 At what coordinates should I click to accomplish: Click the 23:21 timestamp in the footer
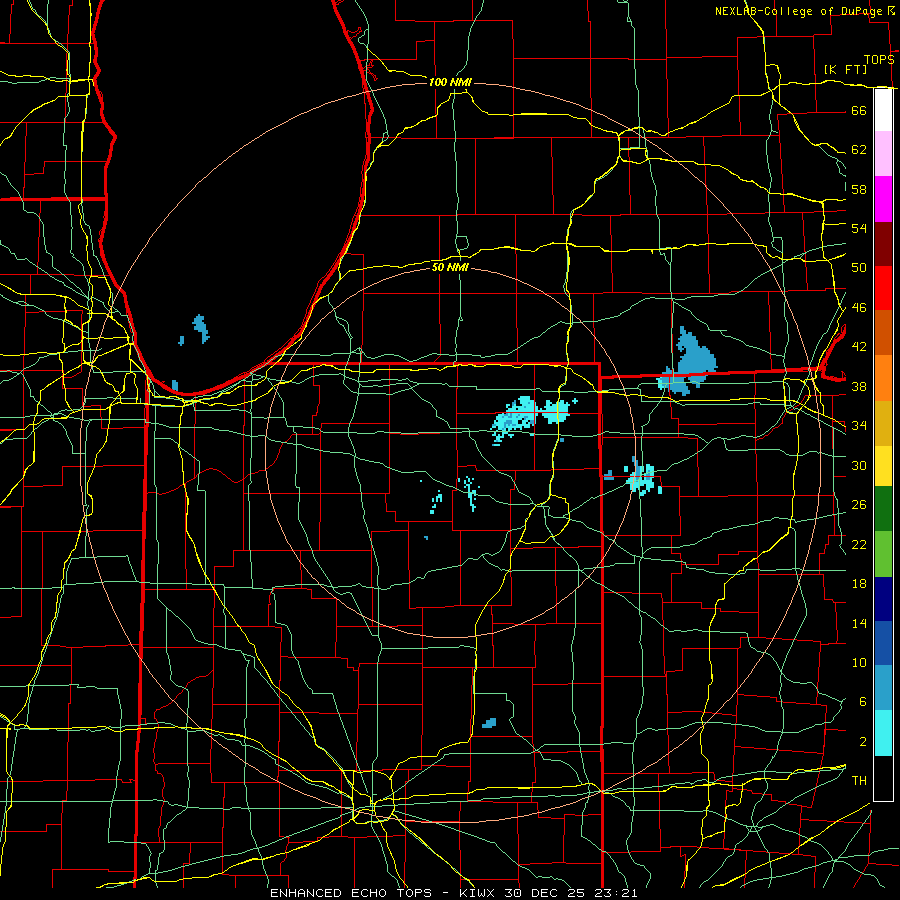point(616,893)
